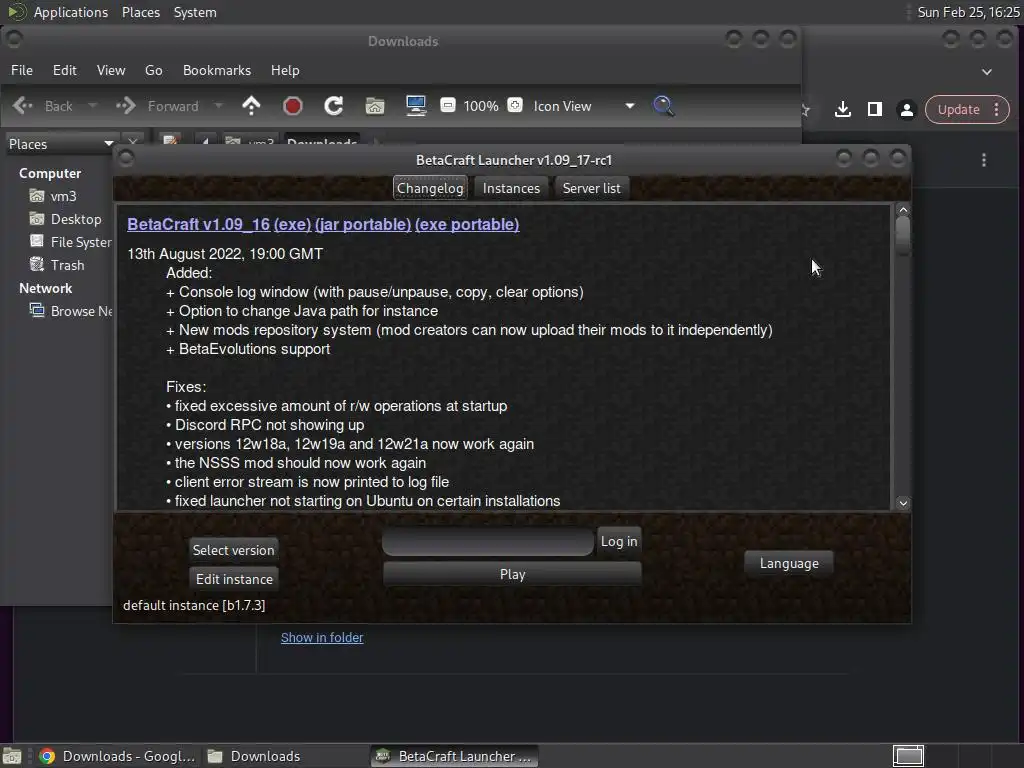Switch to the Changelog tab

click(430, 188)
